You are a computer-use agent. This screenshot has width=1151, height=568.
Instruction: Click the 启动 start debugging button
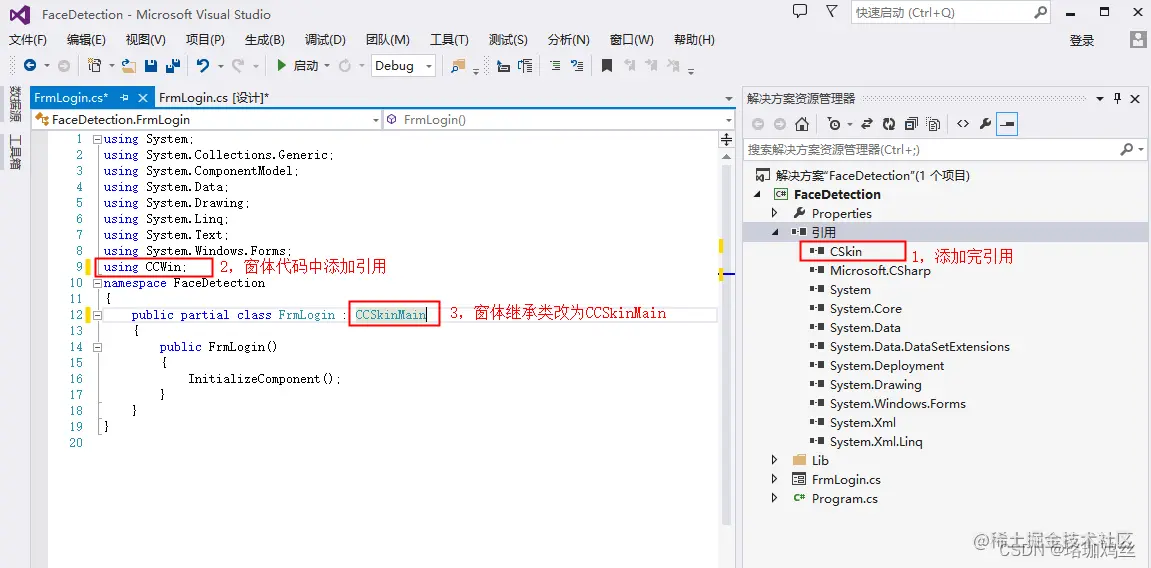(x=297, y=66)
